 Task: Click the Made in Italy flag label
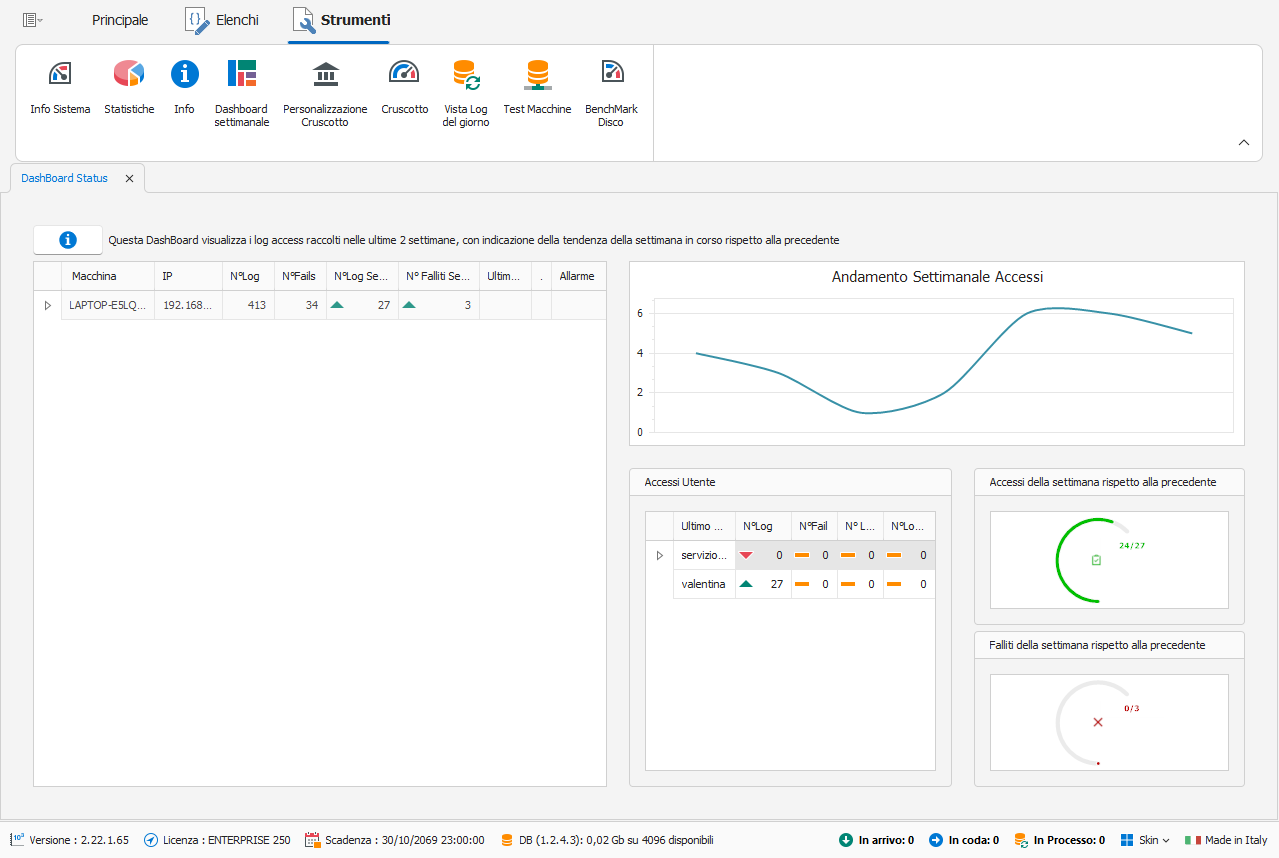pos(1226,840)
